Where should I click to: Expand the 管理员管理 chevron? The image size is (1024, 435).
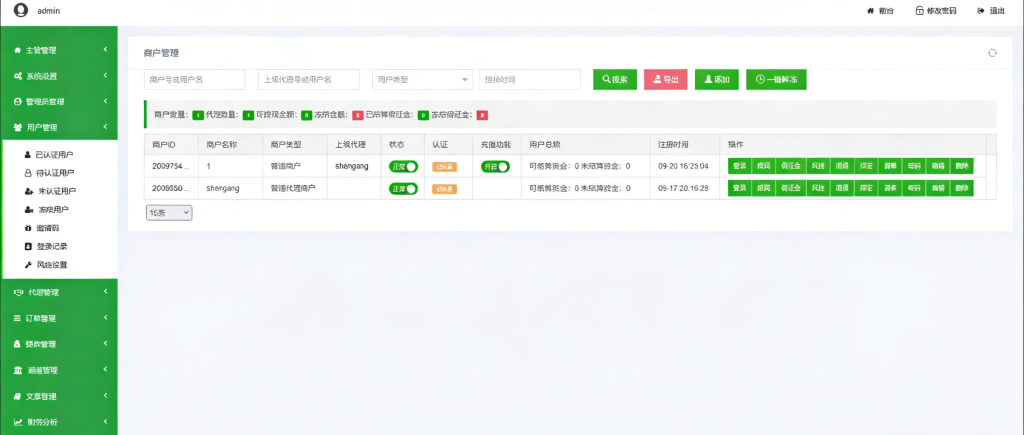click(x=105, y=101)
